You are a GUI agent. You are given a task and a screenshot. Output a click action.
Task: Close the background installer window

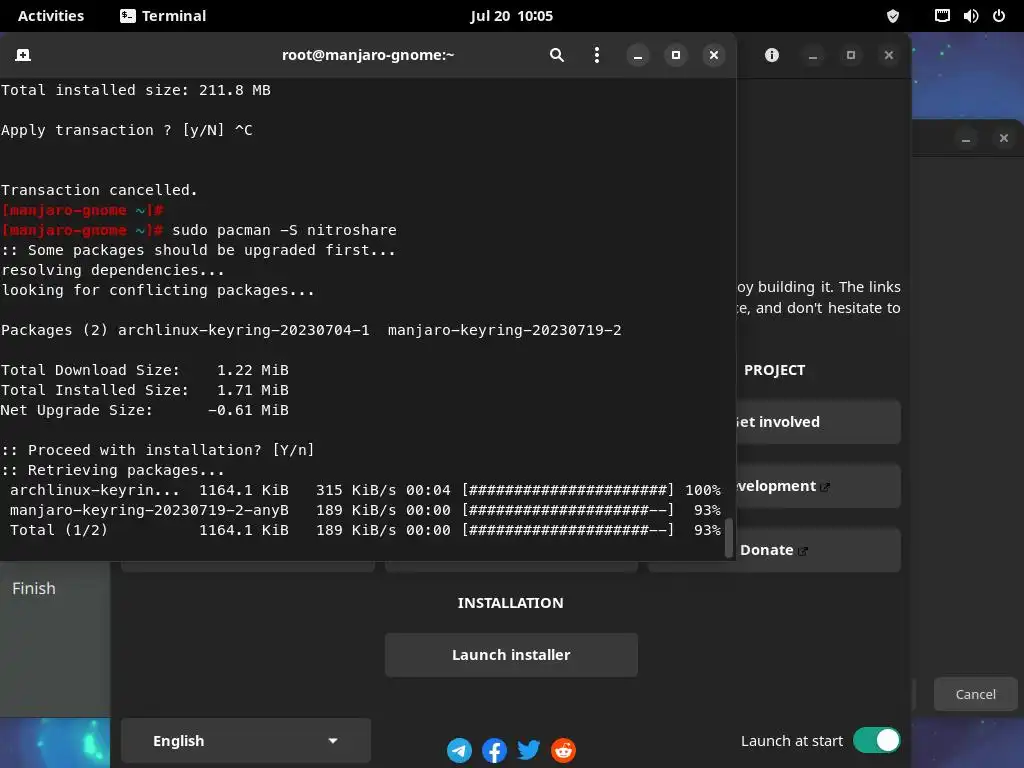coord(1004,138)
